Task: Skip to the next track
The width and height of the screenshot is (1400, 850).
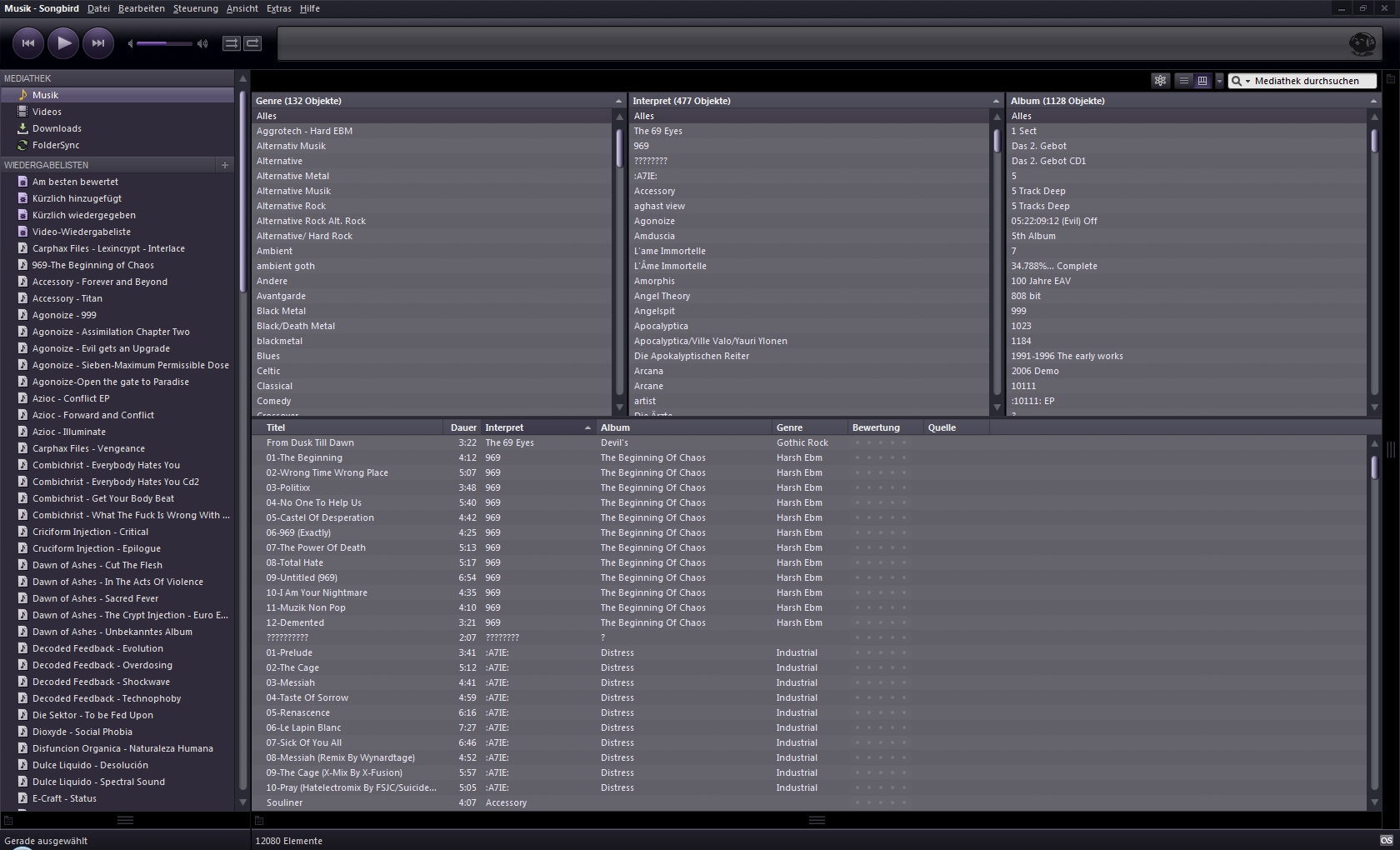Action: click(98, 43)
